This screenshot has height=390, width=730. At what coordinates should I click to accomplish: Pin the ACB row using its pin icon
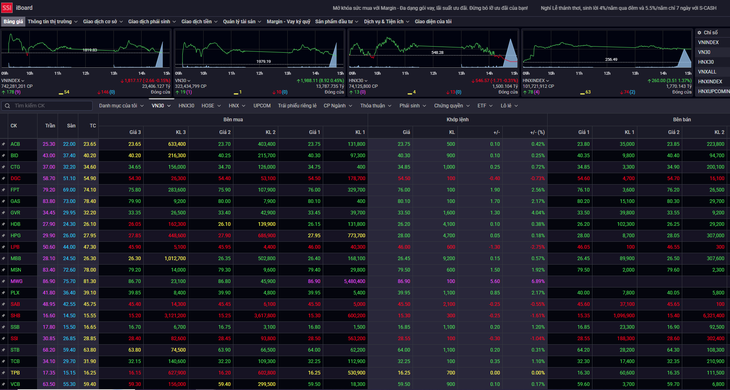click(x=4, y=144)
